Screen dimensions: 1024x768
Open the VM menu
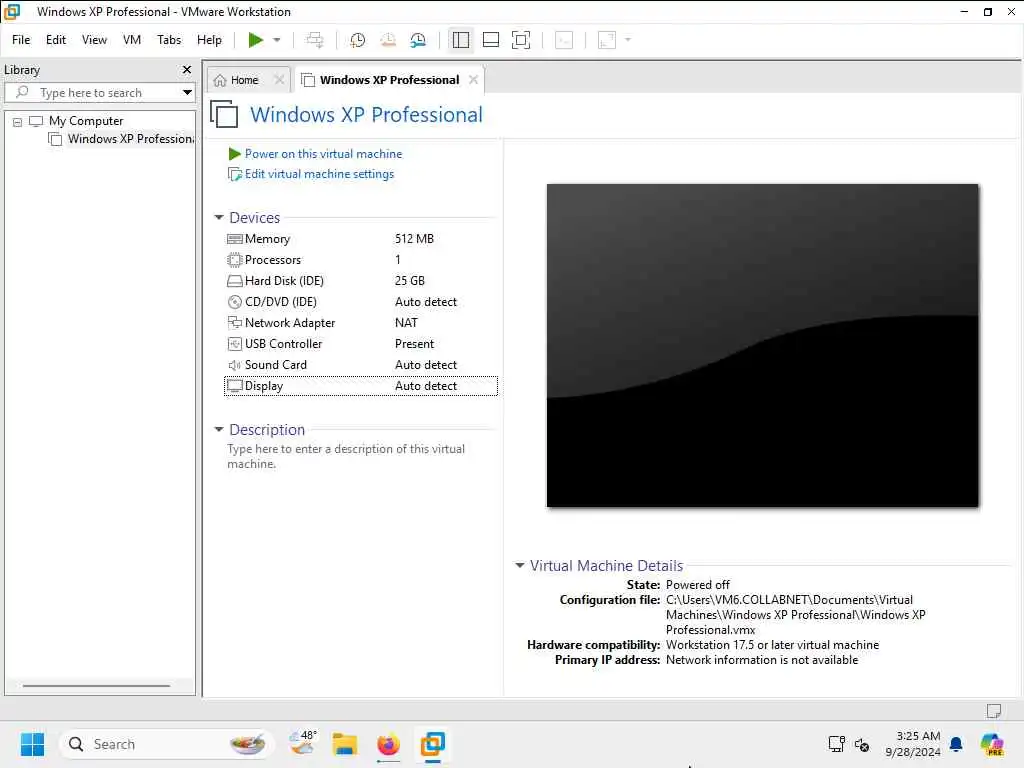132,40
